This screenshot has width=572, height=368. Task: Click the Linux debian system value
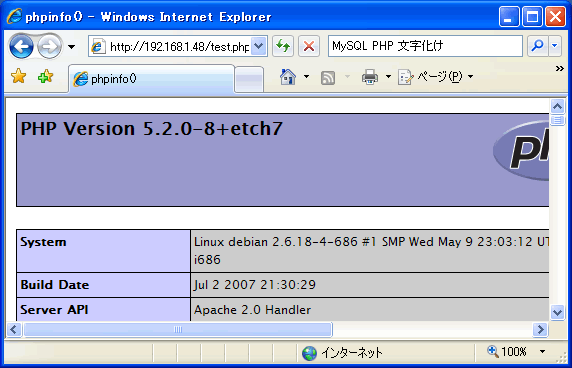[x=371, y=251]
